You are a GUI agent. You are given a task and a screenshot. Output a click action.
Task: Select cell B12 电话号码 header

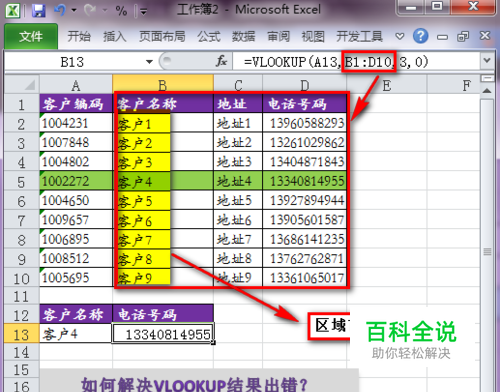(163, 314)
